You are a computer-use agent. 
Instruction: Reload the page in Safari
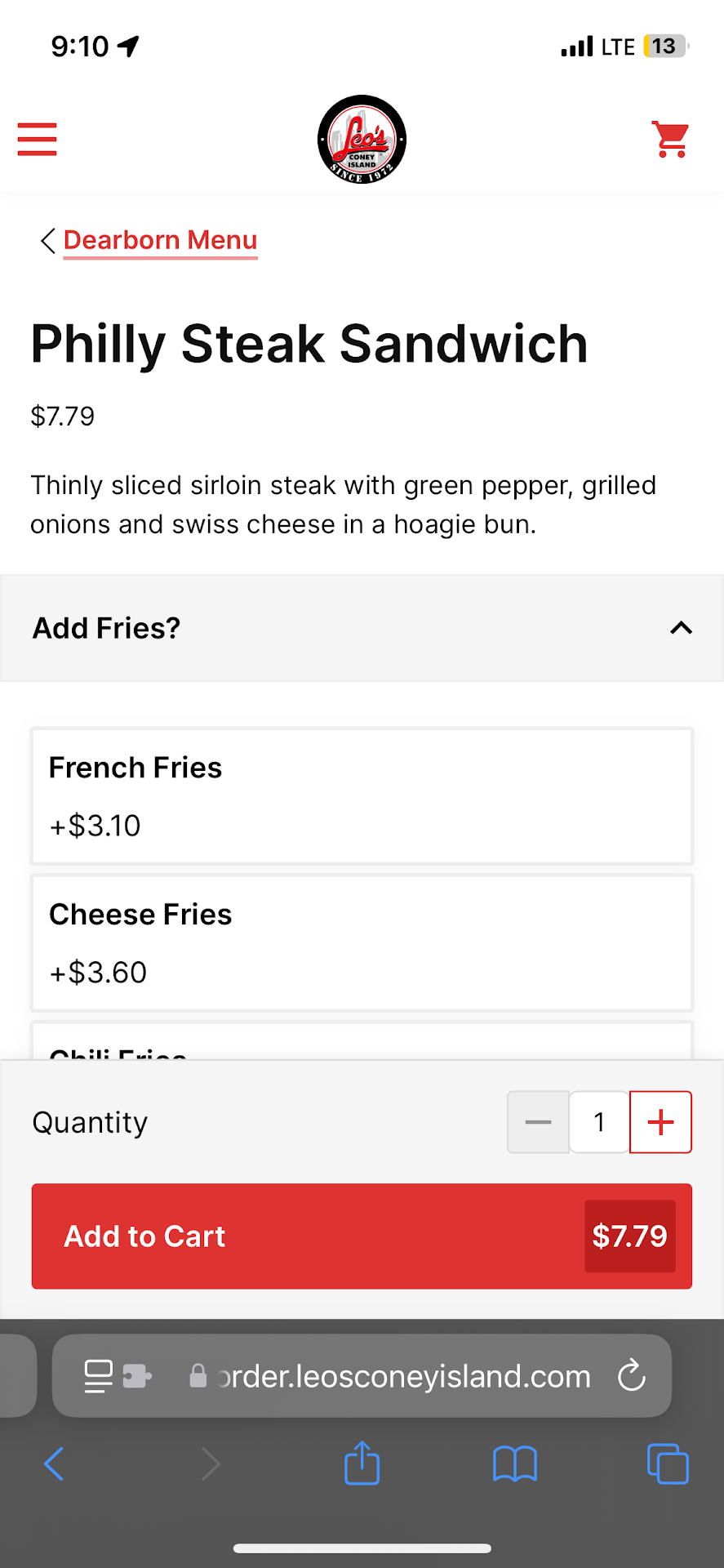tap(631, 1375)
